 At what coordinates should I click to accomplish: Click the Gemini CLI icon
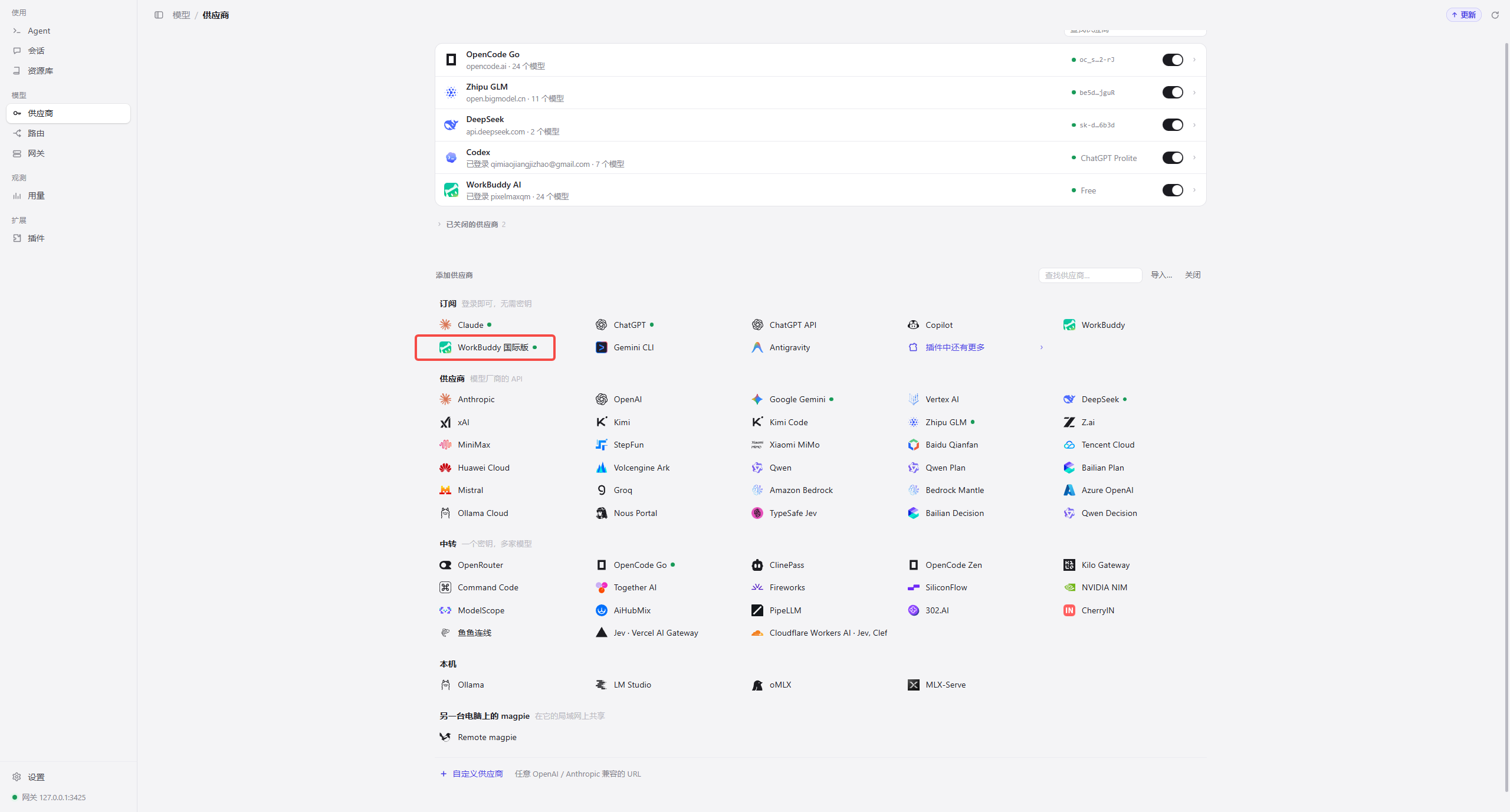click(x=601, y=347)
